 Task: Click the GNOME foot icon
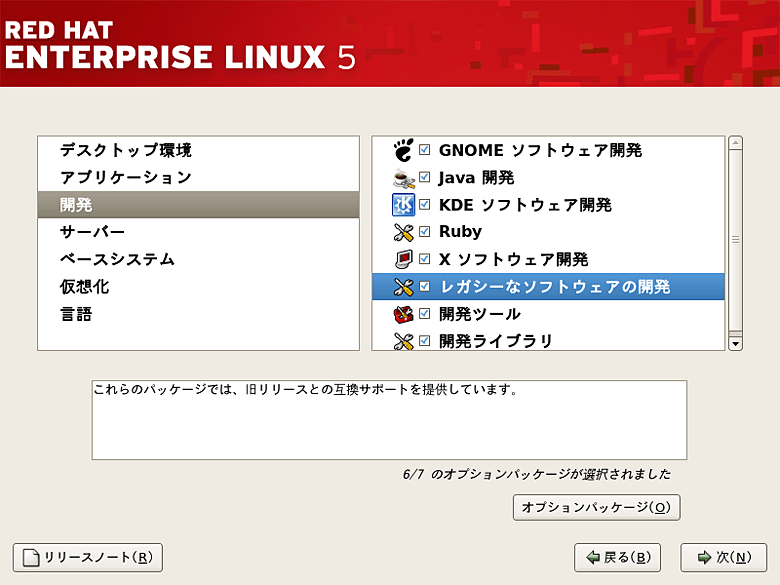tap(403, 151)
